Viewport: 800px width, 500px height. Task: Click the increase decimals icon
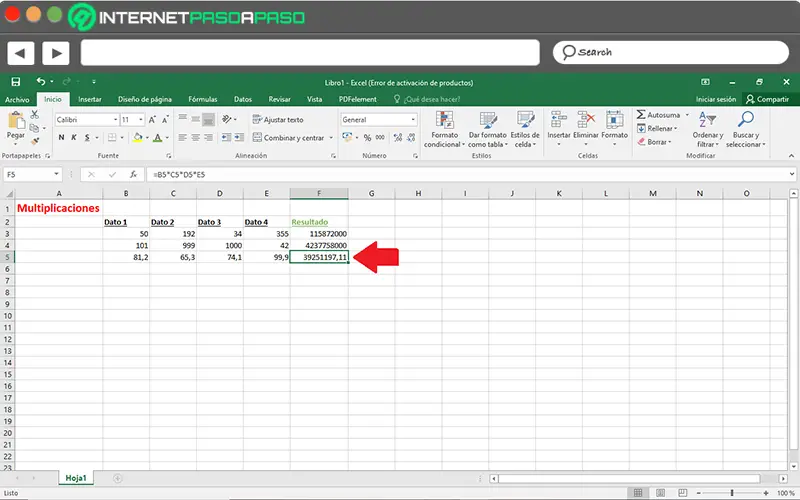pos(398,137)
